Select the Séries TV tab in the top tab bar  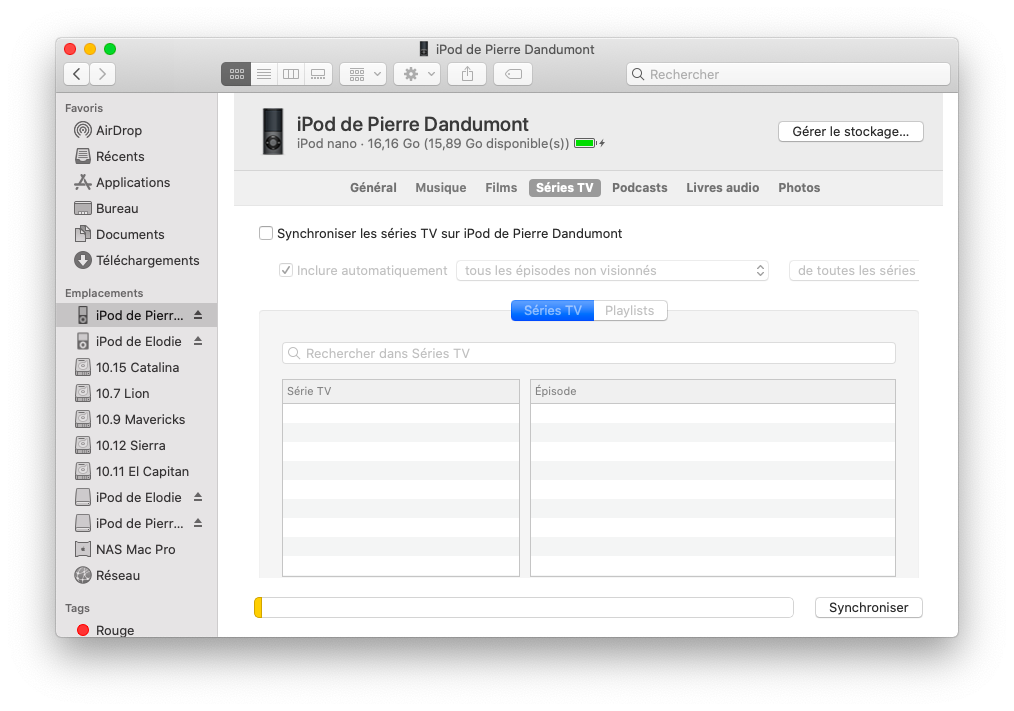click(x=565, y=188)
